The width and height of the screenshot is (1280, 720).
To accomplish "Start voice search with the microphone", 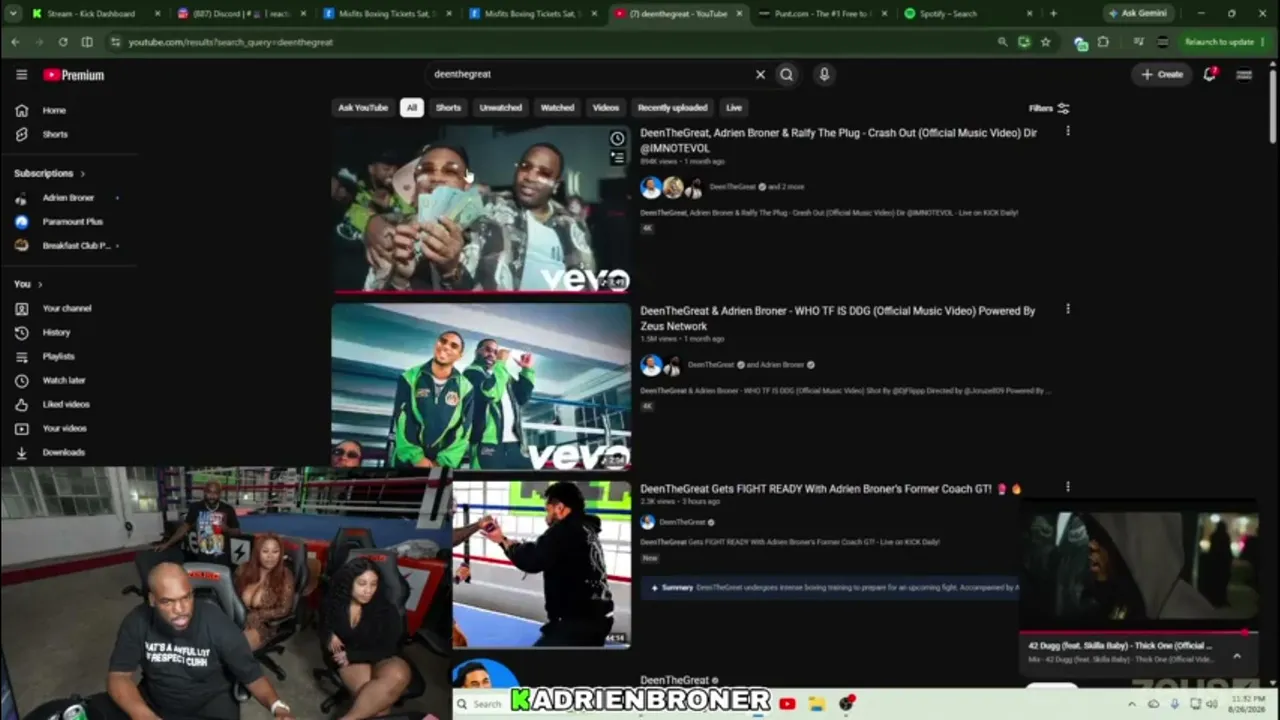I will [824, 74].
